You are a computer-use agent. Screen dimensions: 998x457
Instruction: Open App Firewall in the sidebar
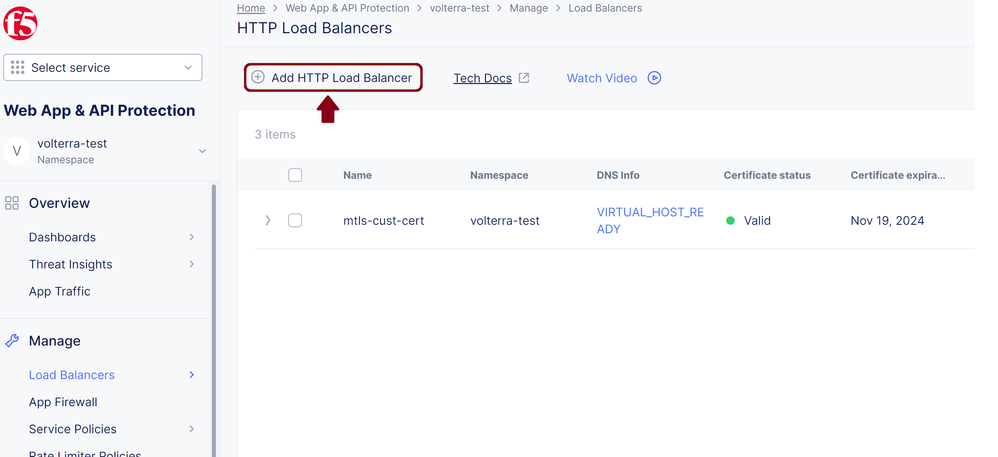[x=63, y=402]
